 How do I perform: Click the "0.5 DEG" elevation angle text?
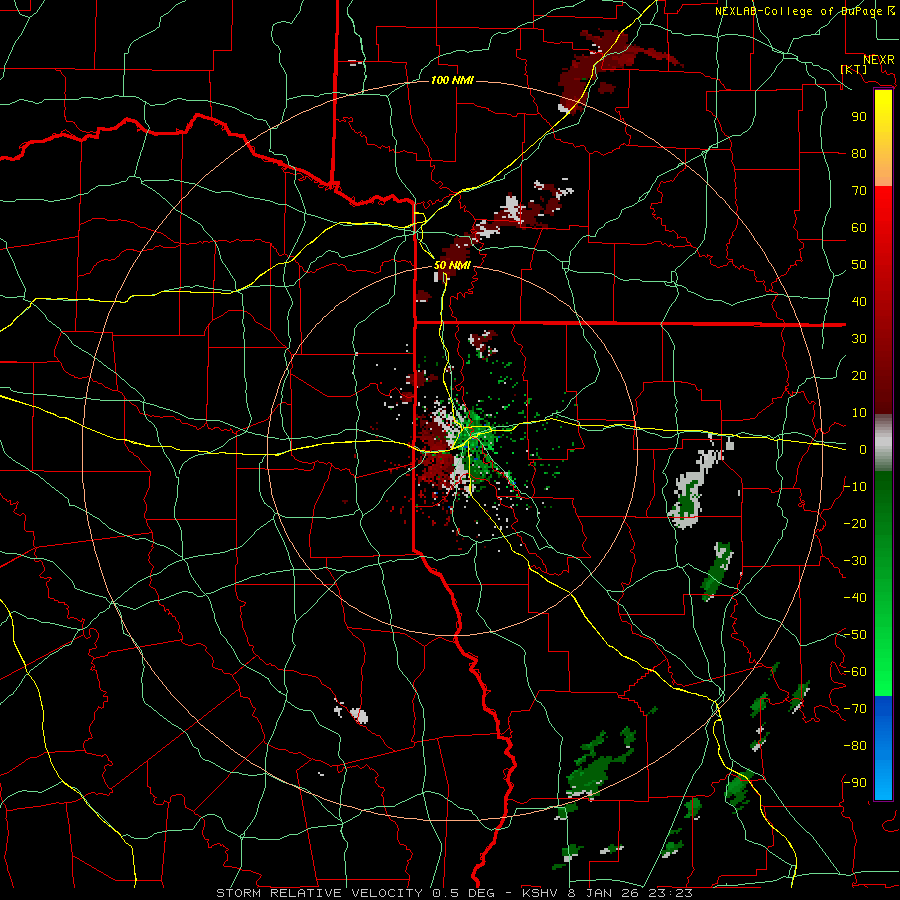[463, 893]
